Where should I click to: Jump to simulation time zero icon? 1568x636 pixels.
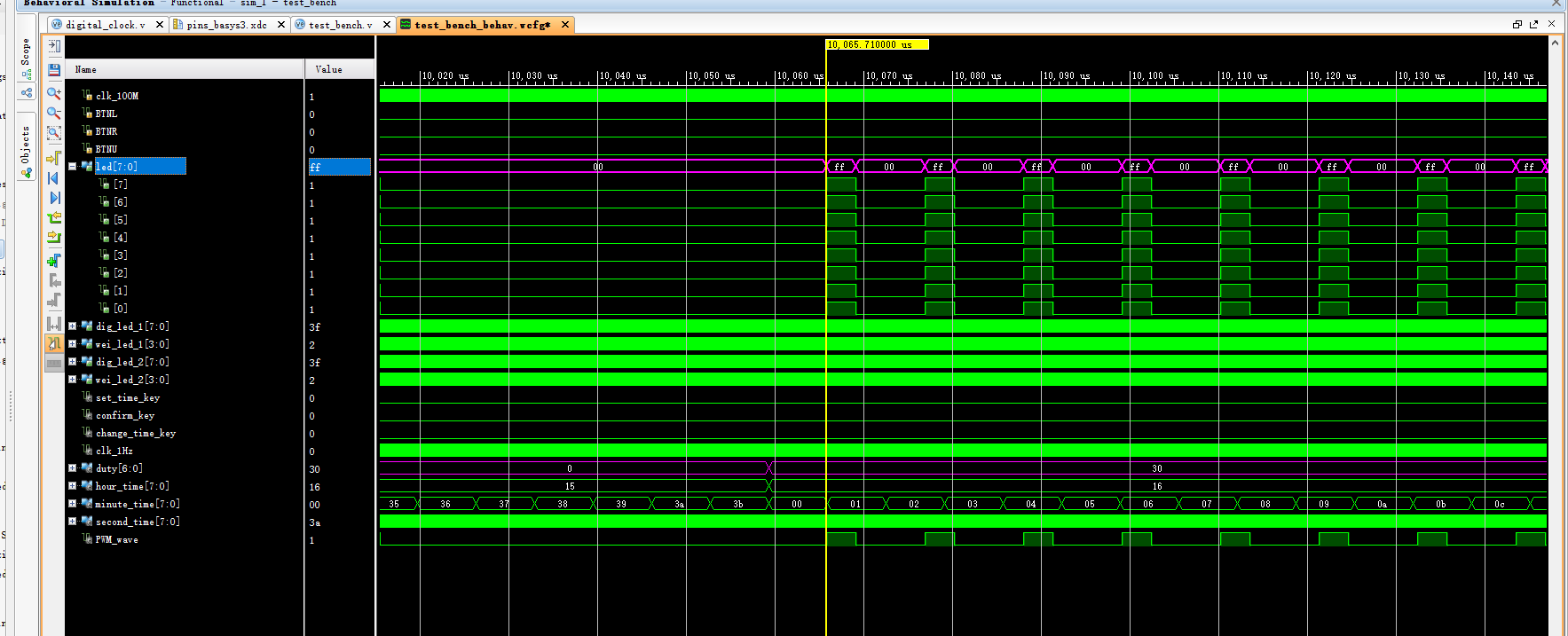(x=54, y=178)
